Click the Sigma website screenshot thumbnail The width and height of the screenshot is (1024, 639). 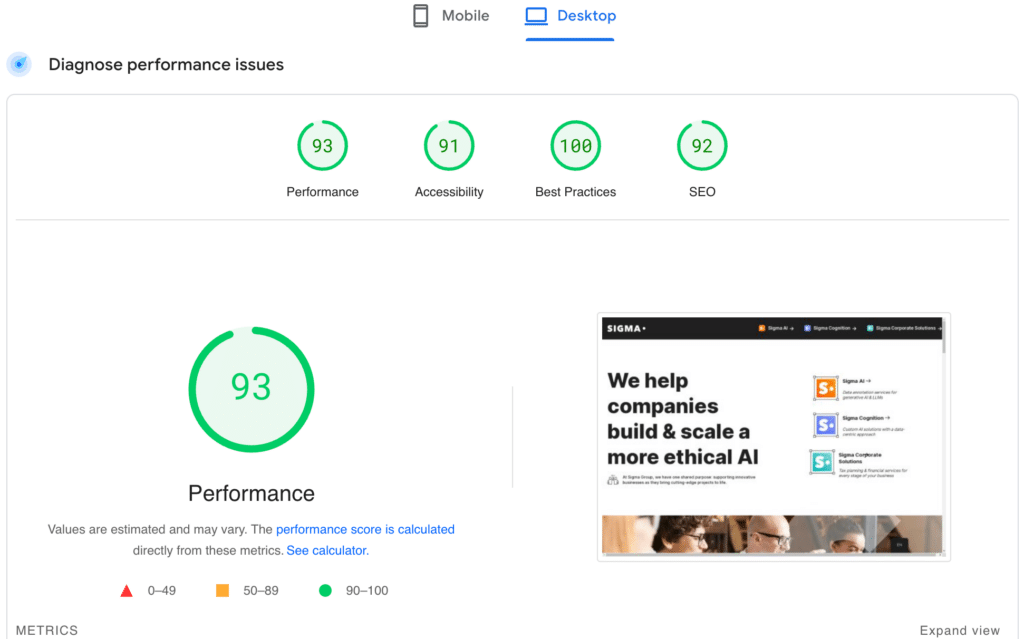point(773,437)
